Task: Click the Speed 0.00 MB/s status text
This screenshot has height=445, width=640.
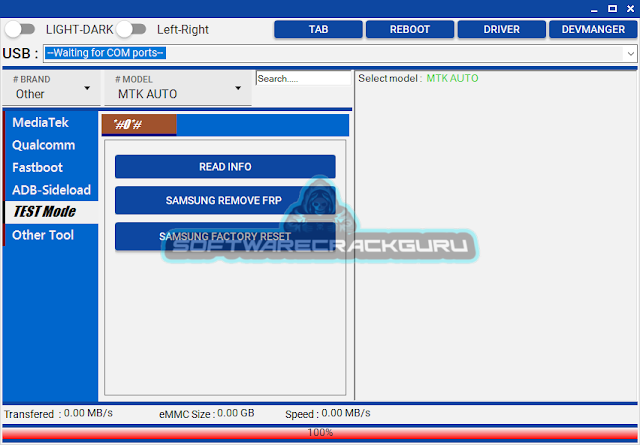Action: 328,414
